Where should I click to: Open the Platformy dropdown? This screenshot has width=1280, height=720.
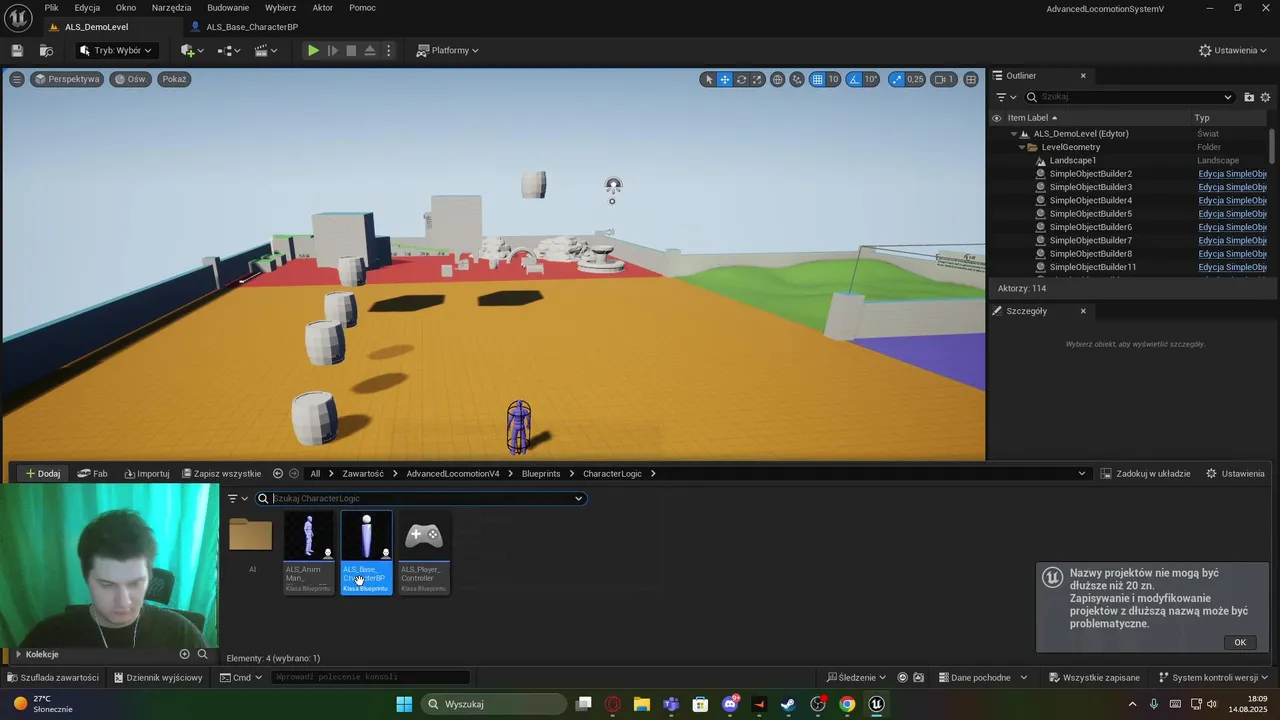pos(447,50)
